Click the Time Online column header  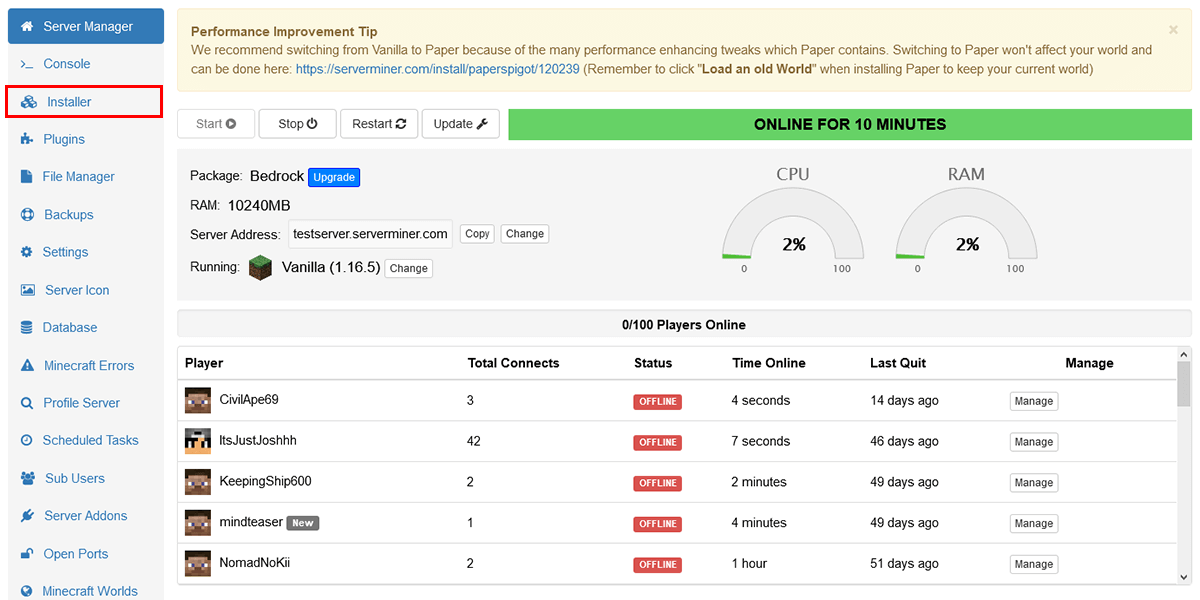tap(769, 363)
